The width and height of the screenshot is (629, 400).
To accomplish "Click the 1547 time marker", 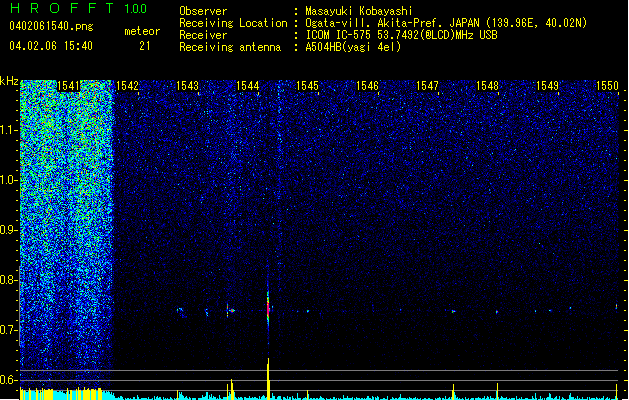I will [427, 86].
